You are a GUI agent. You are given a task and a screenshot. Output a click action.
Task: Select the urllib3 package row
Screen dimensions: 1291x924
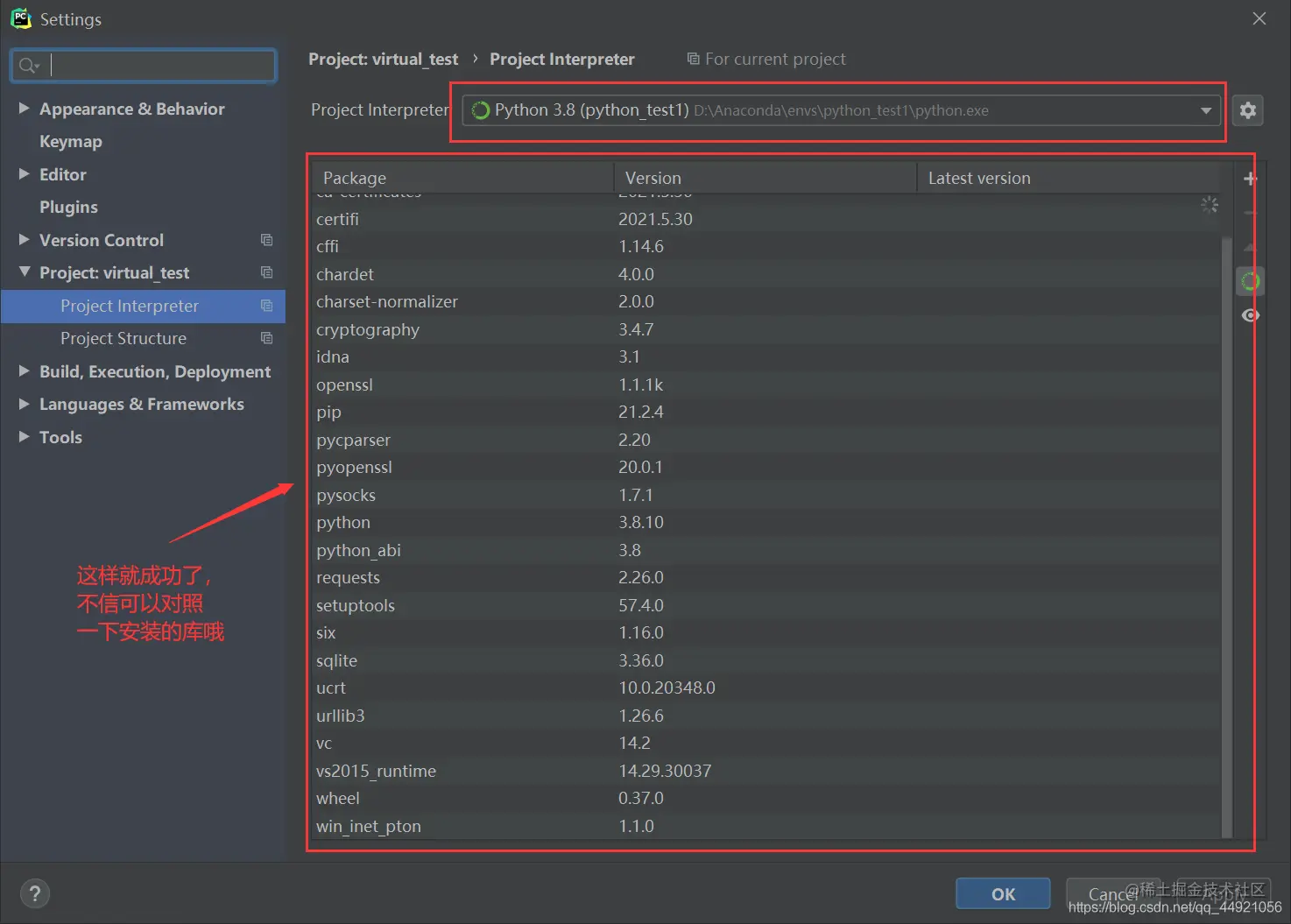tap(767, 716)
